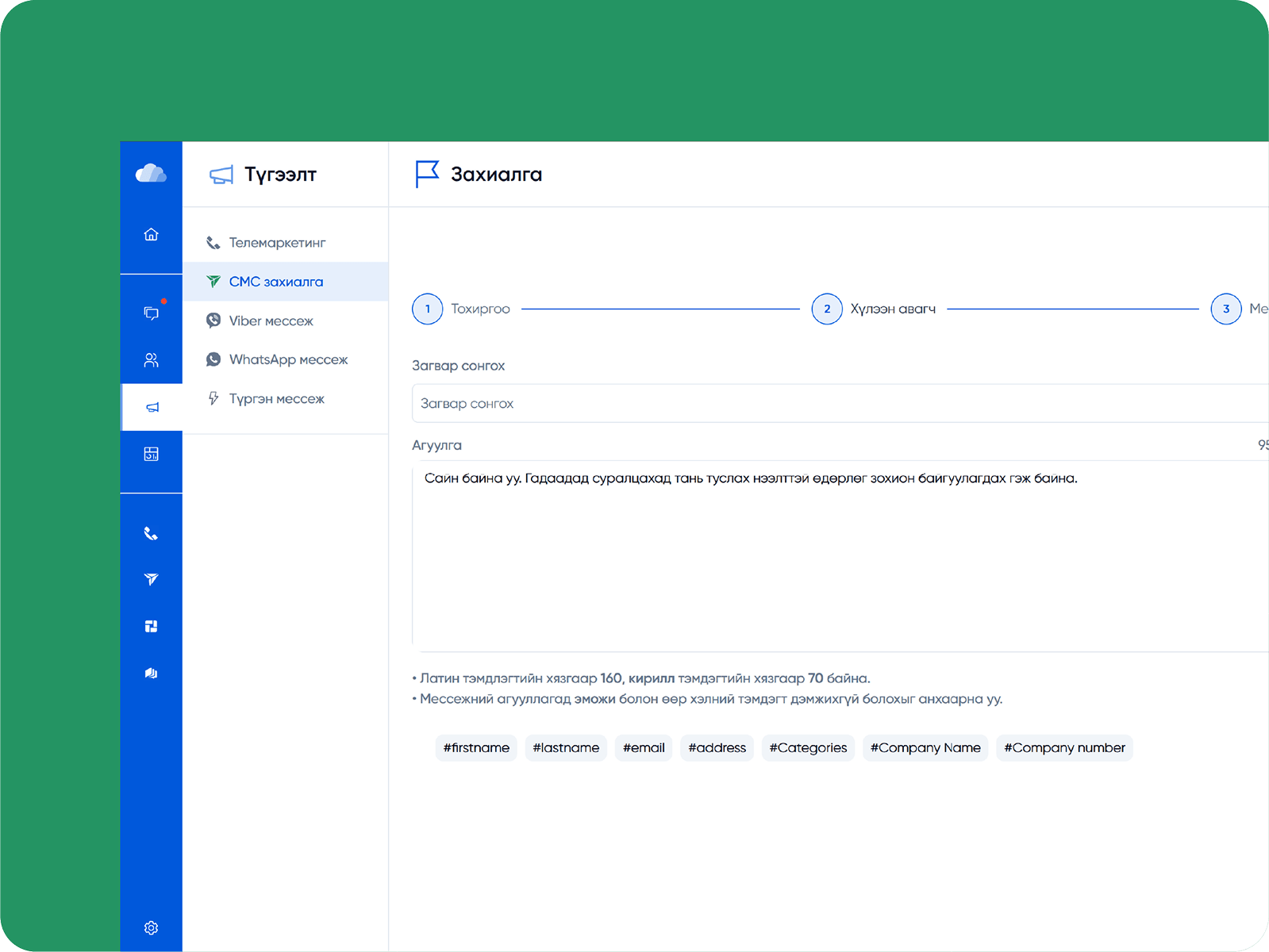Insert the #Categories tag
Image resolution: width=1269 pixels, height=952 pixels.
pyautogui.click(x=808, y=747)
